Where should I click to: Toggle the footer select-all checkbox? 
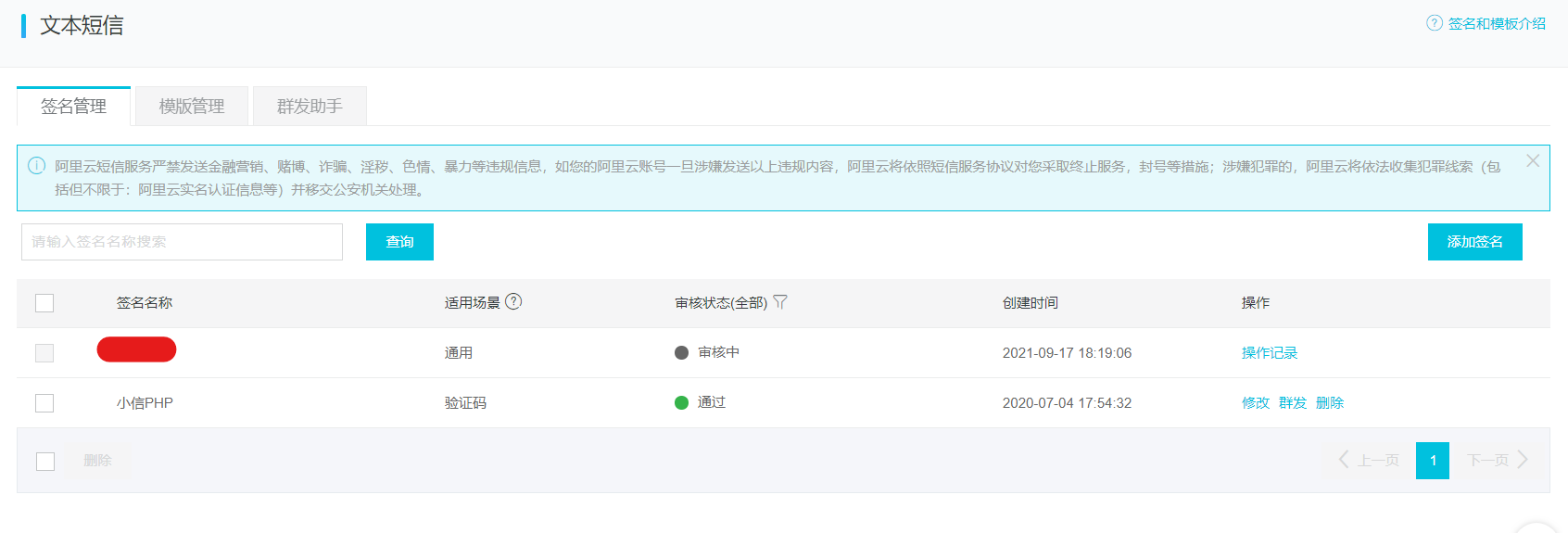pyautogui.click(x=45, y=462)
